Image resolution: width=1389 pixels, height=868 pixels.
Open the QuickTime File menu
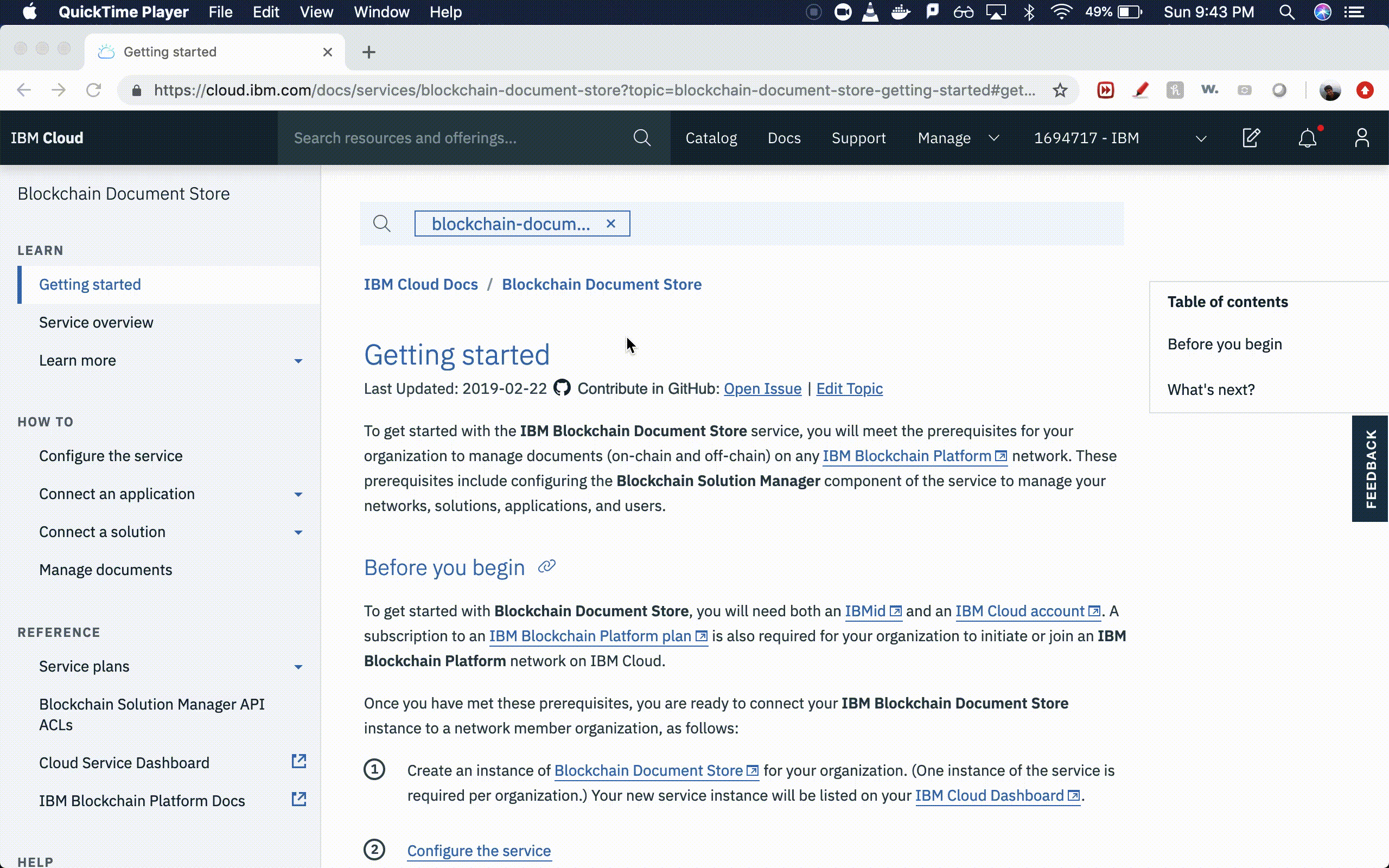point(220,12)
